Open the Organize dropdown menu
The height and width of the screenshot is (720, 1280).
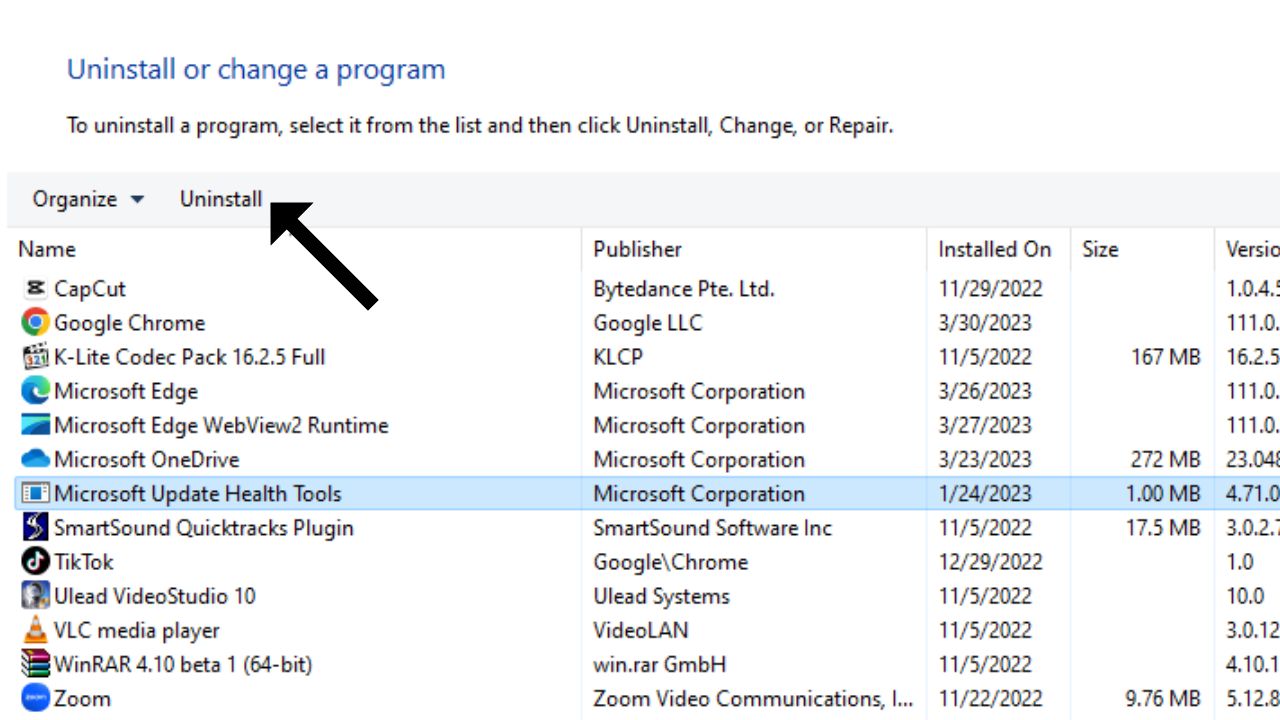[x=88, y=199]
